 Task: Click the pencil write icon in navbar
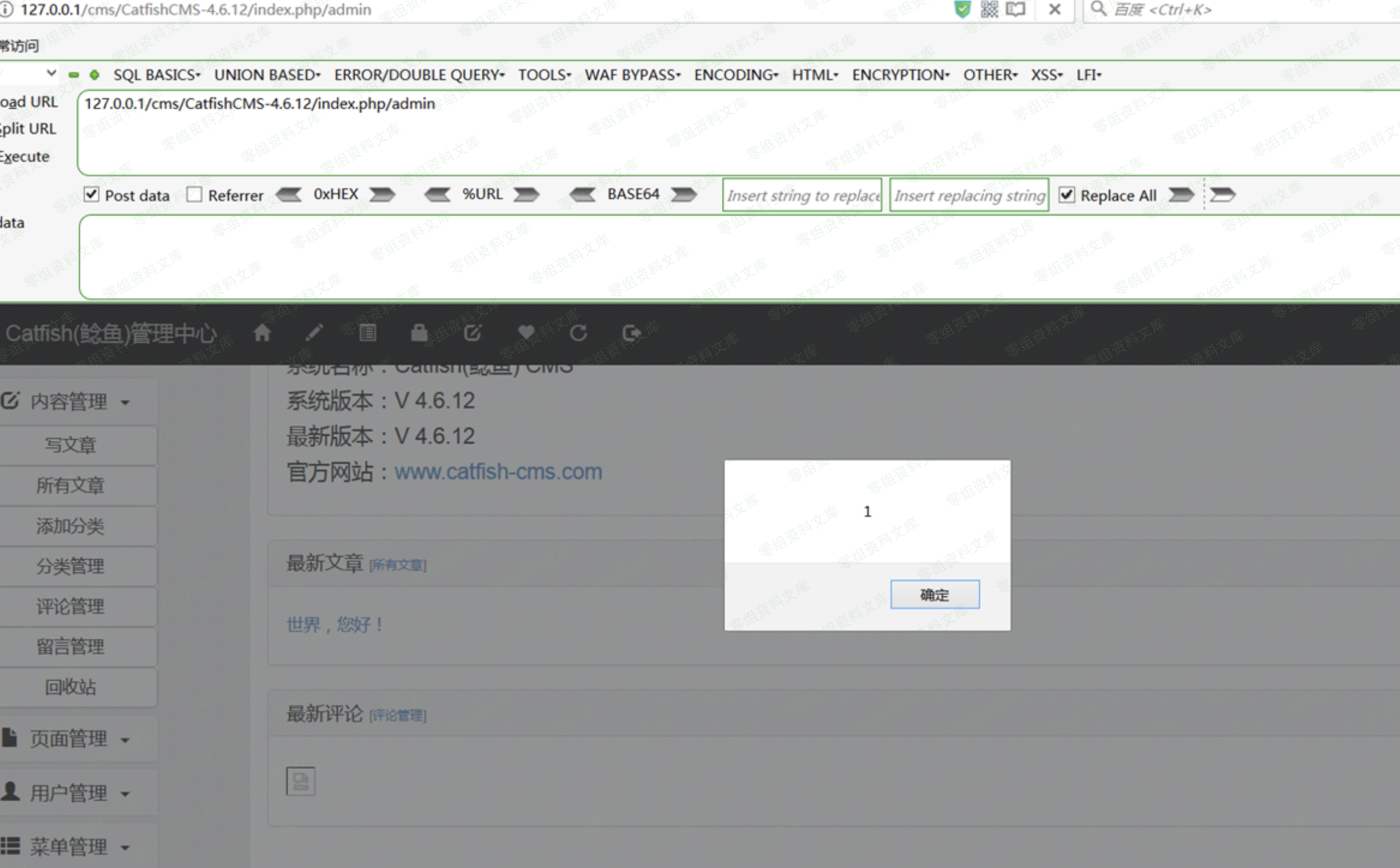314,333
